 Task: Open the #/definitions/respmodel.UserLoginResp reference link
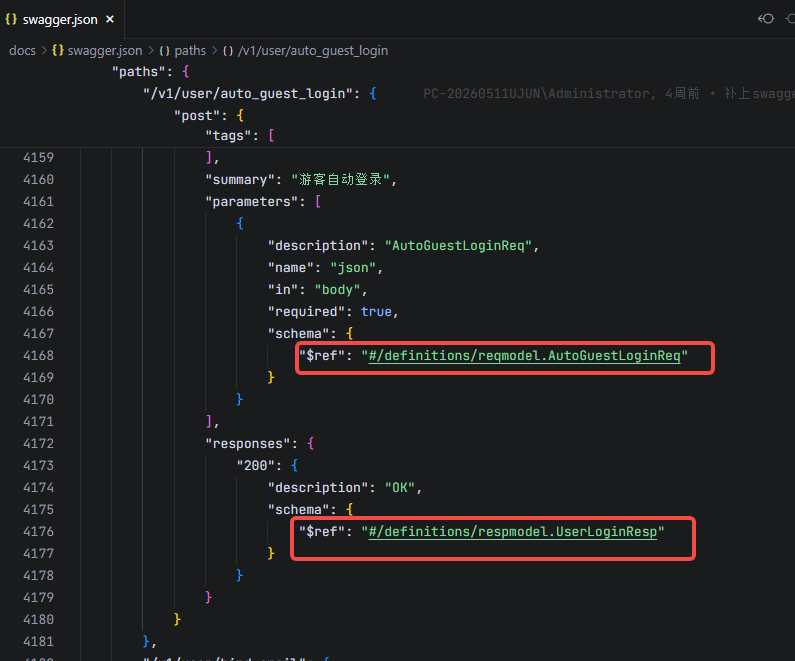pyautogui.click(x=513, y=532)
